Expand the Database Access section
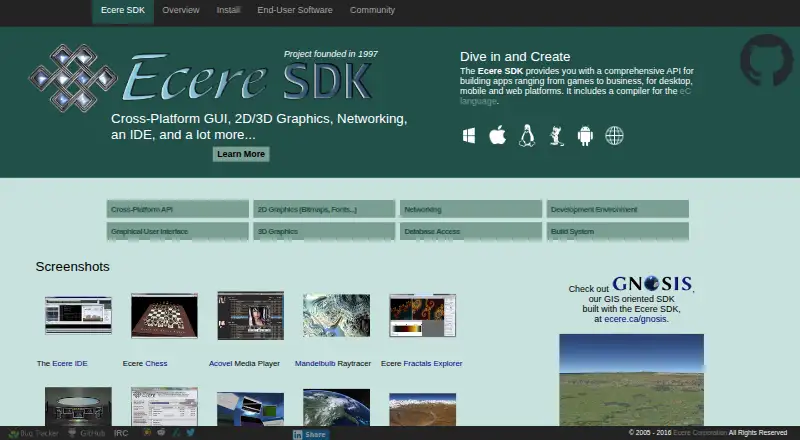Screen dimensions: 800x440 [471, 231]
